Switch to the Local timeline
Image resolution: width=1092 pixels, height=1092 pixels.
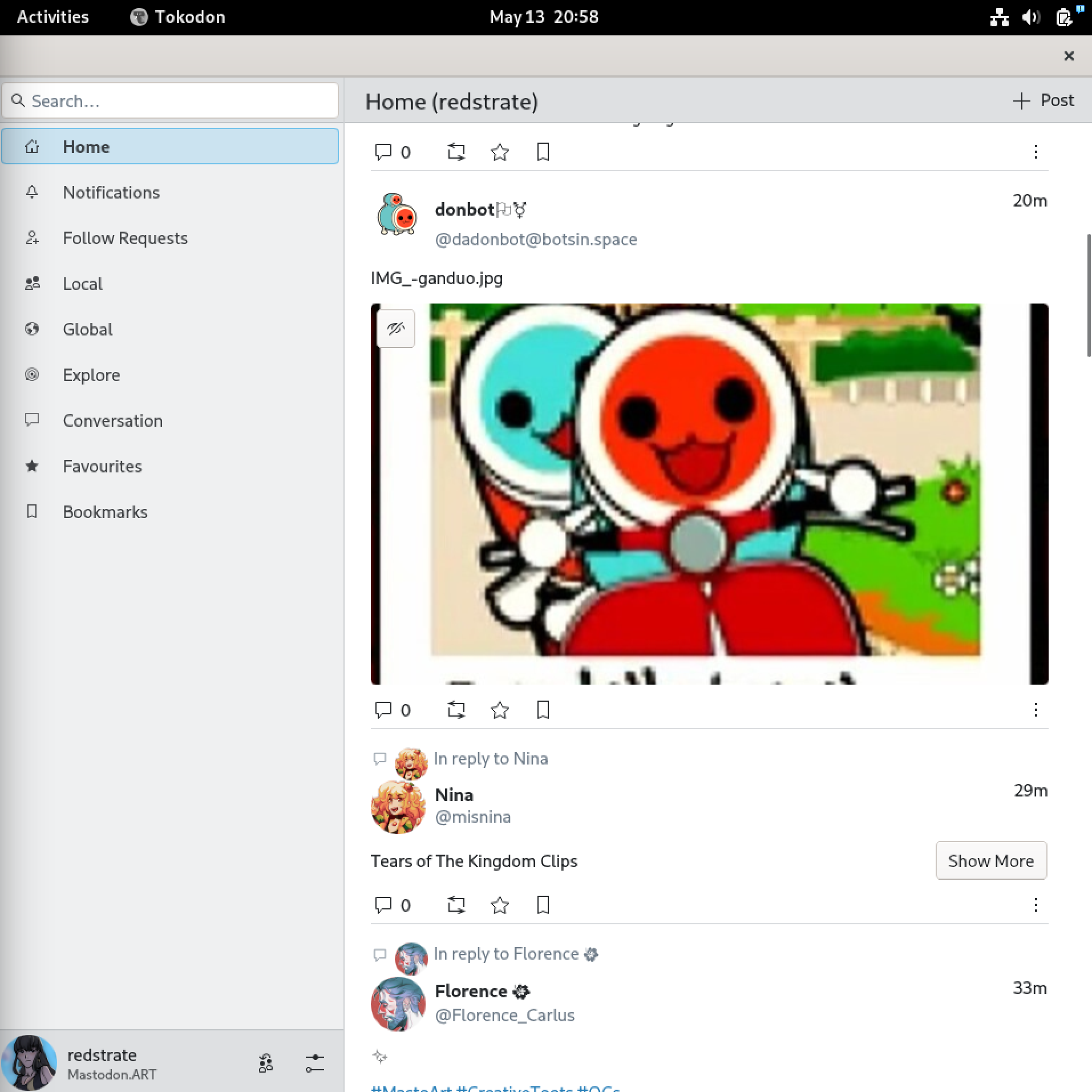(x=170, y=284)
